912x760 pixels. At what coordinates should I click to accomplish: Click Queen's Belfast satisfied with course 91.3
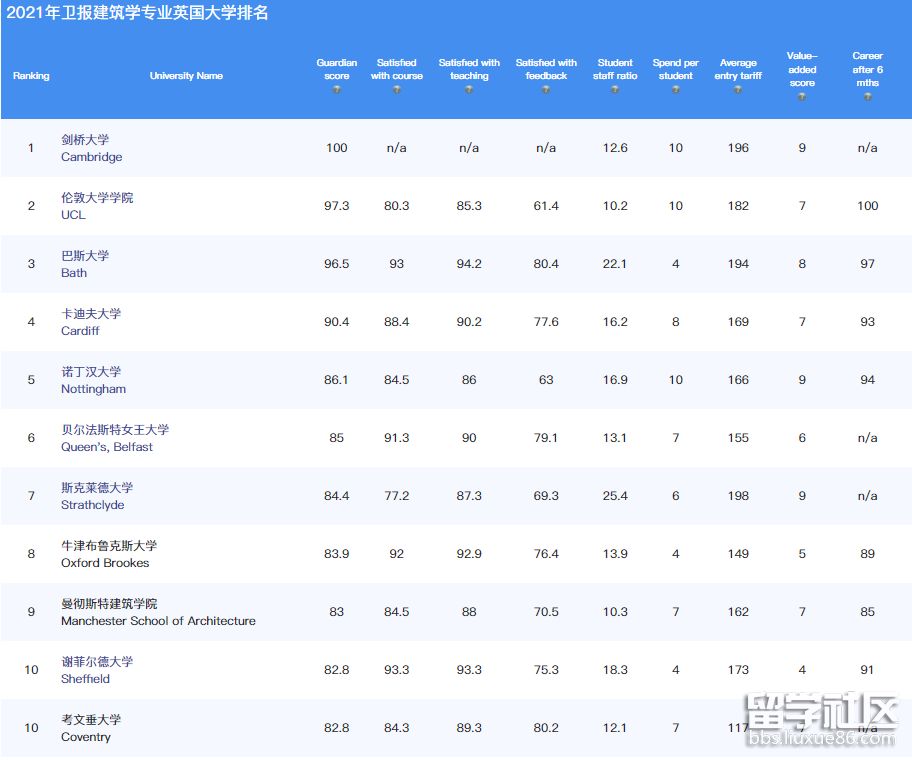pyautogui.click(x=396, y=438)
